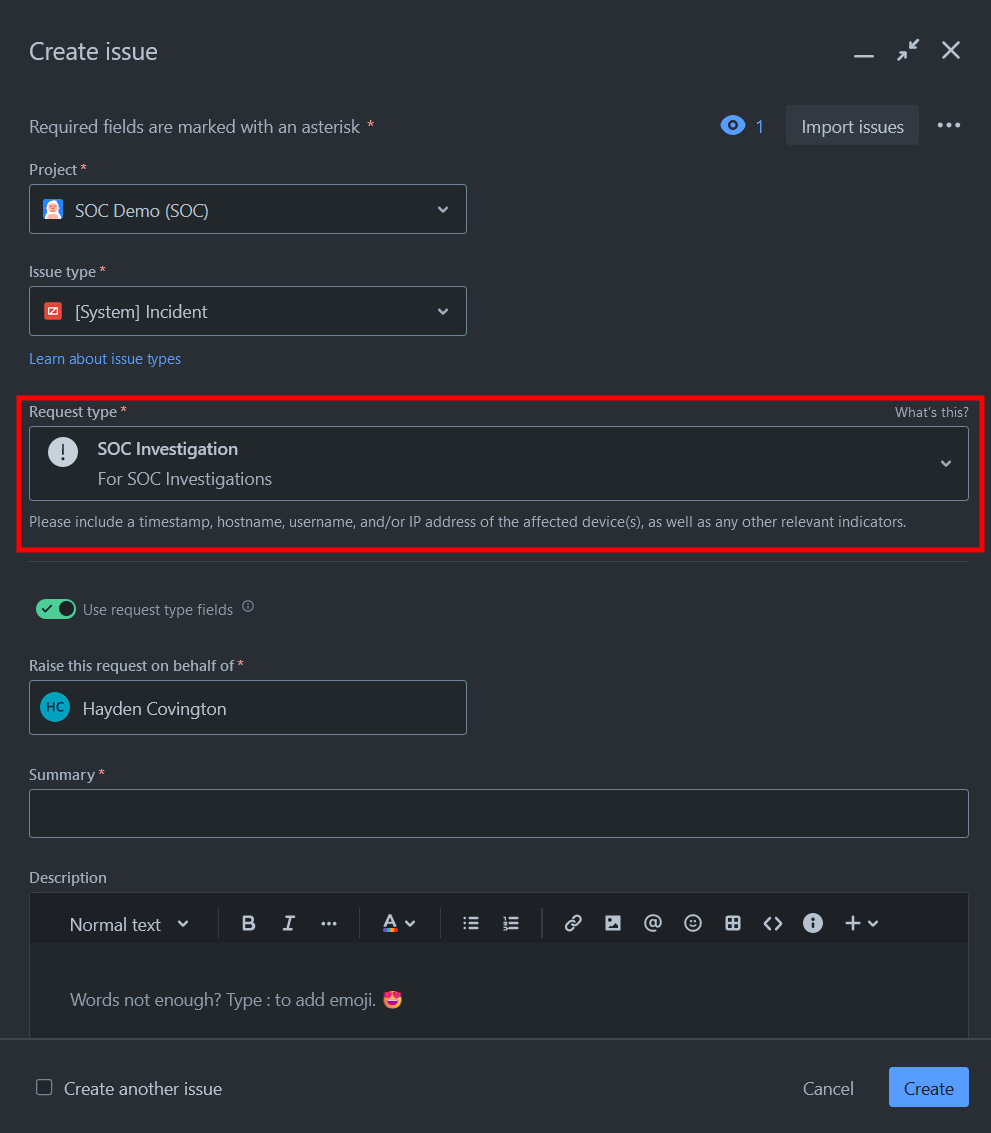The image size is (991, 1133).
Task: Open the Request type SOC Investigation dropdown
Action: (x=498, y=464)
